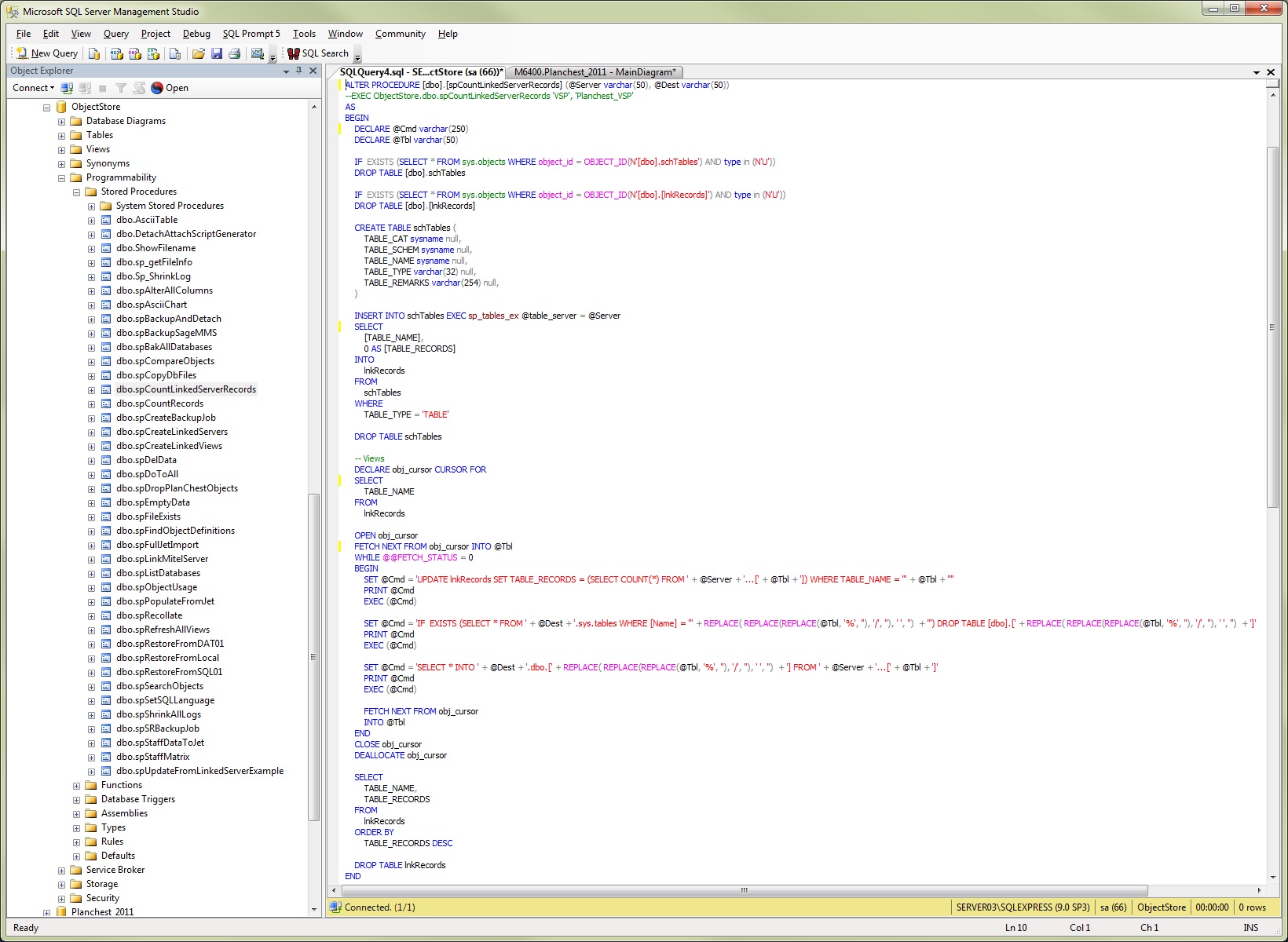Open active documents list dropdown arrow

tap(1257, 72)
